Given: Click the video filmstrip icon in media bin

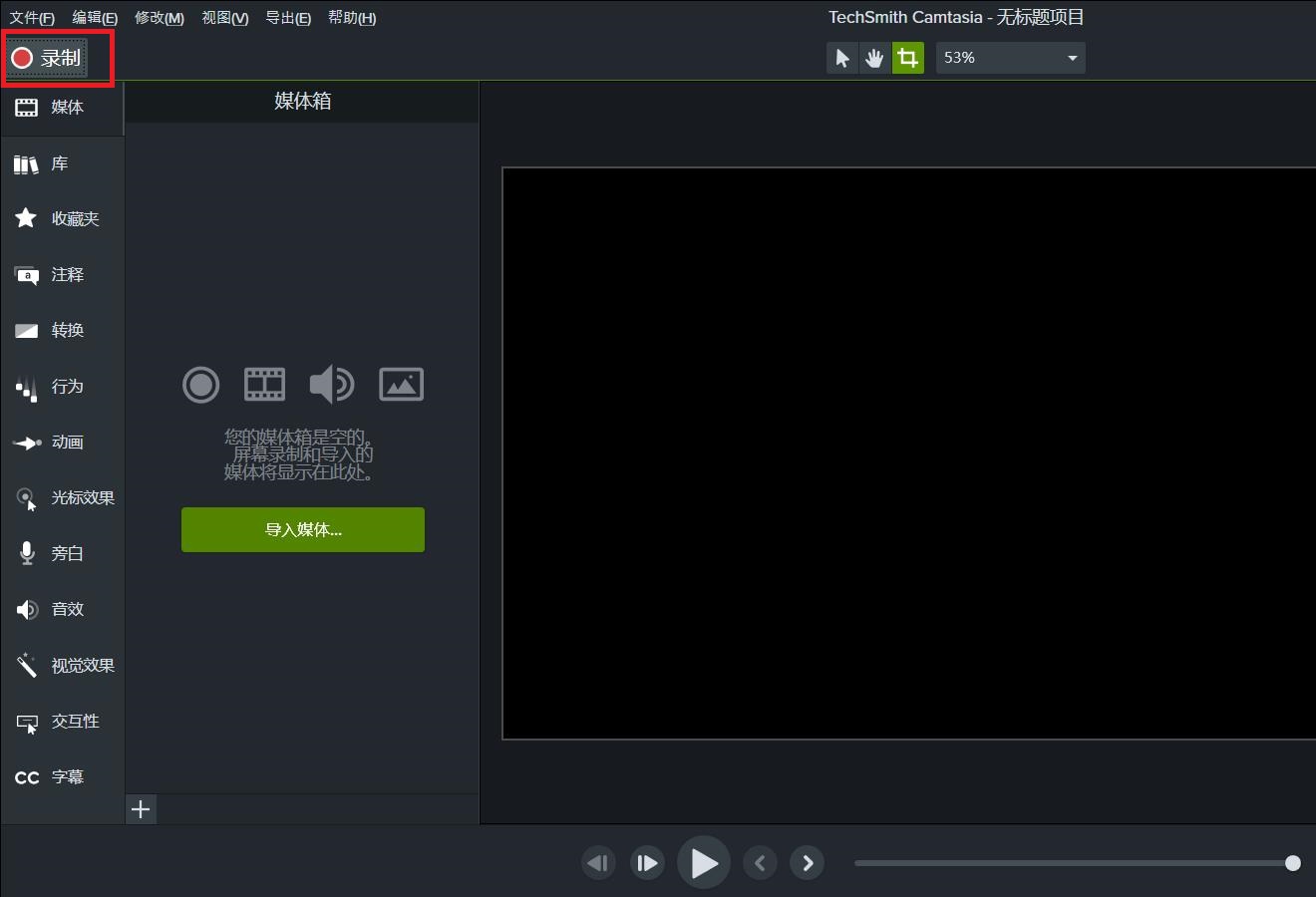Looking at the screenshot, I should [264, 385].
